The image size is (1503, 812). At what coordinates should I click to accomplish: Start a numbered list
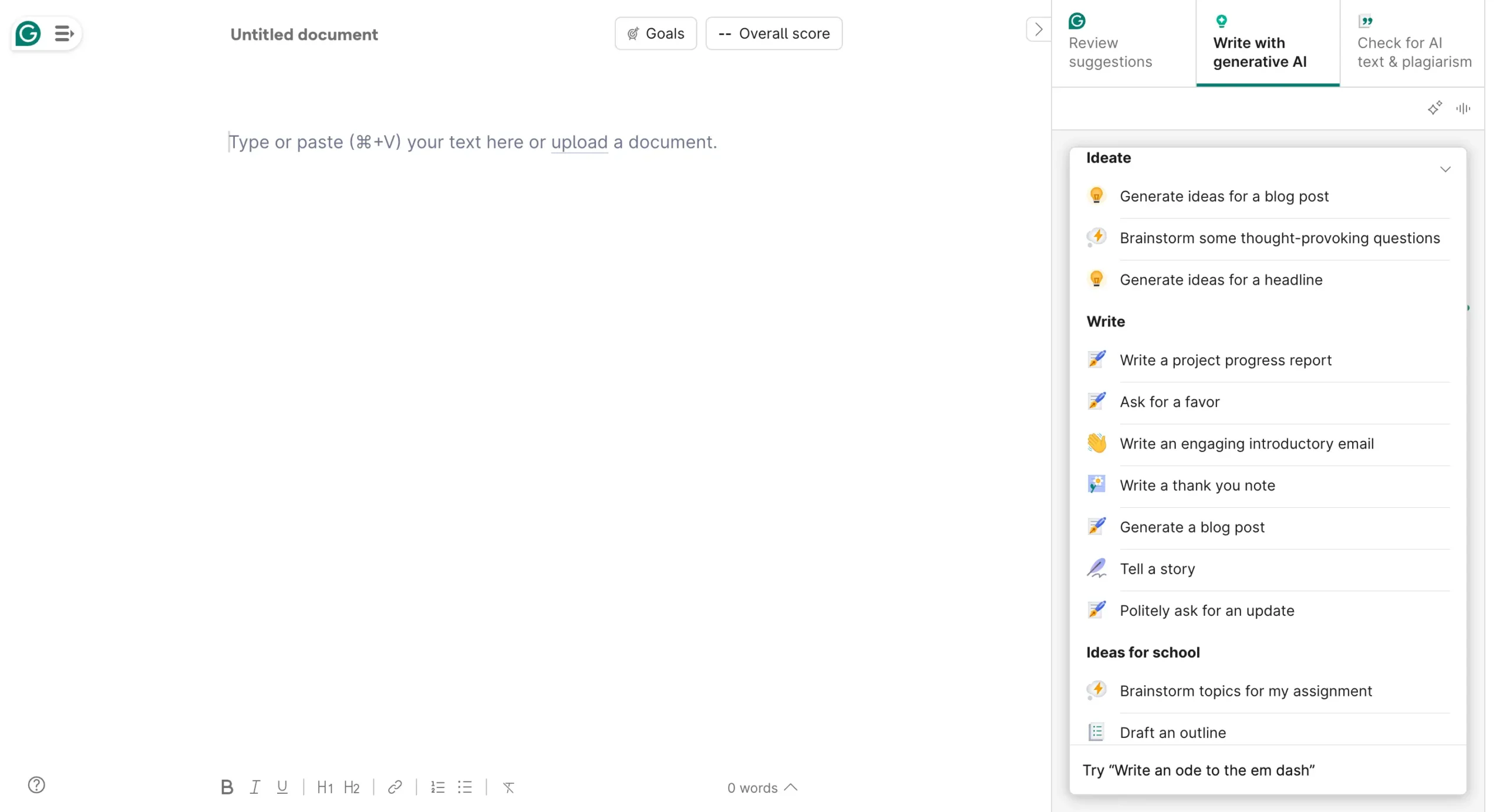[437, 787]
